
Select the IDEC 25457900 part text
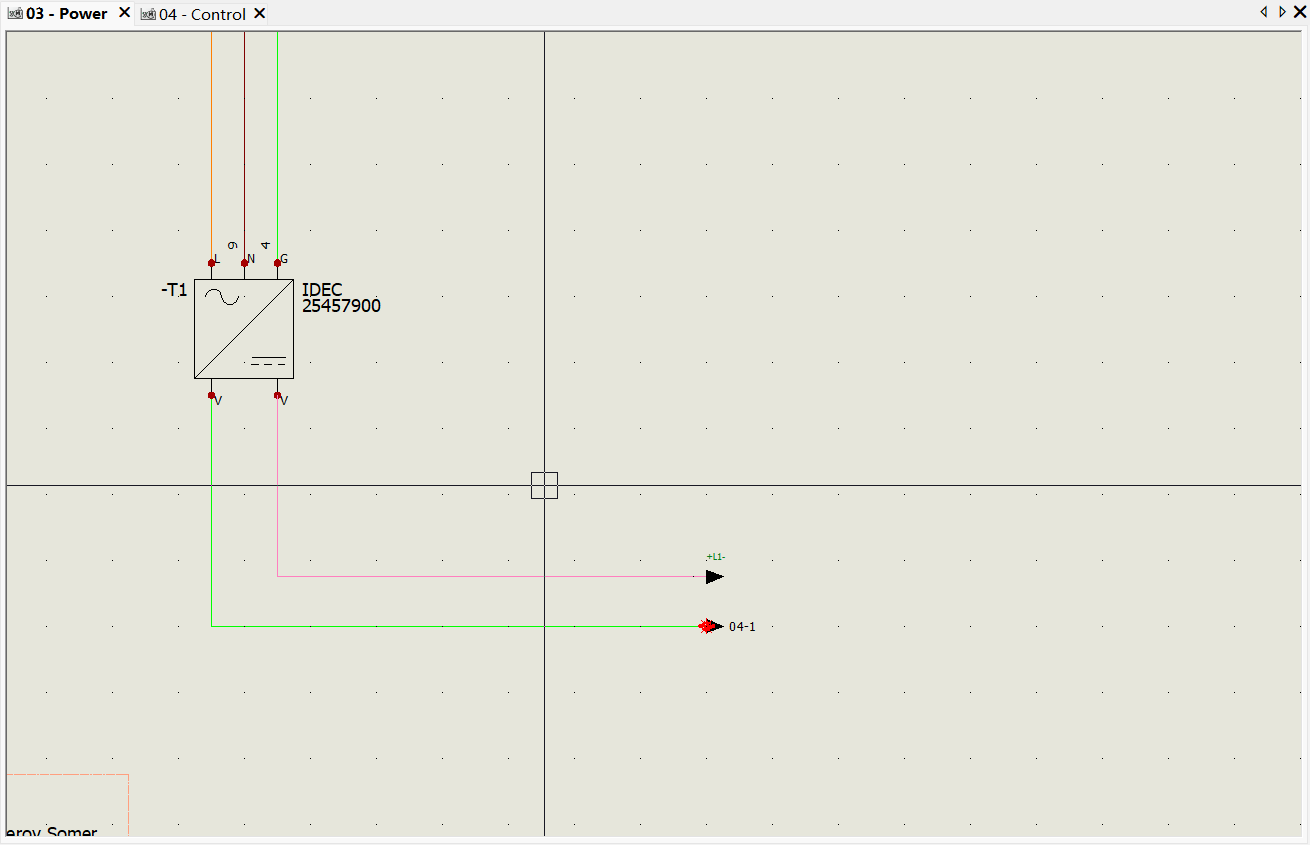(341, 299)
